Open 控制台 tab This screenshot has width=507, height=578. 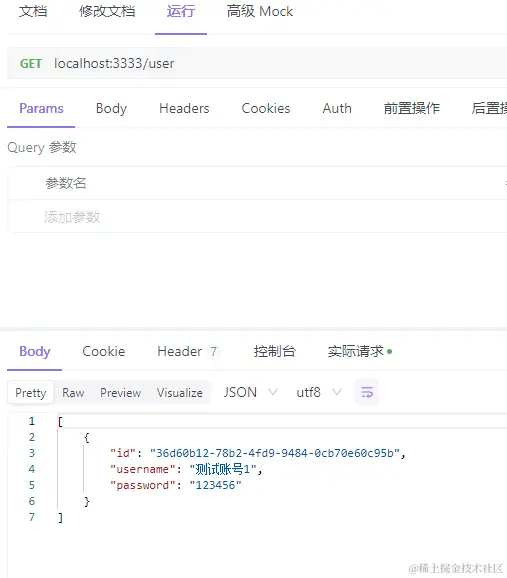click(275, 351)
